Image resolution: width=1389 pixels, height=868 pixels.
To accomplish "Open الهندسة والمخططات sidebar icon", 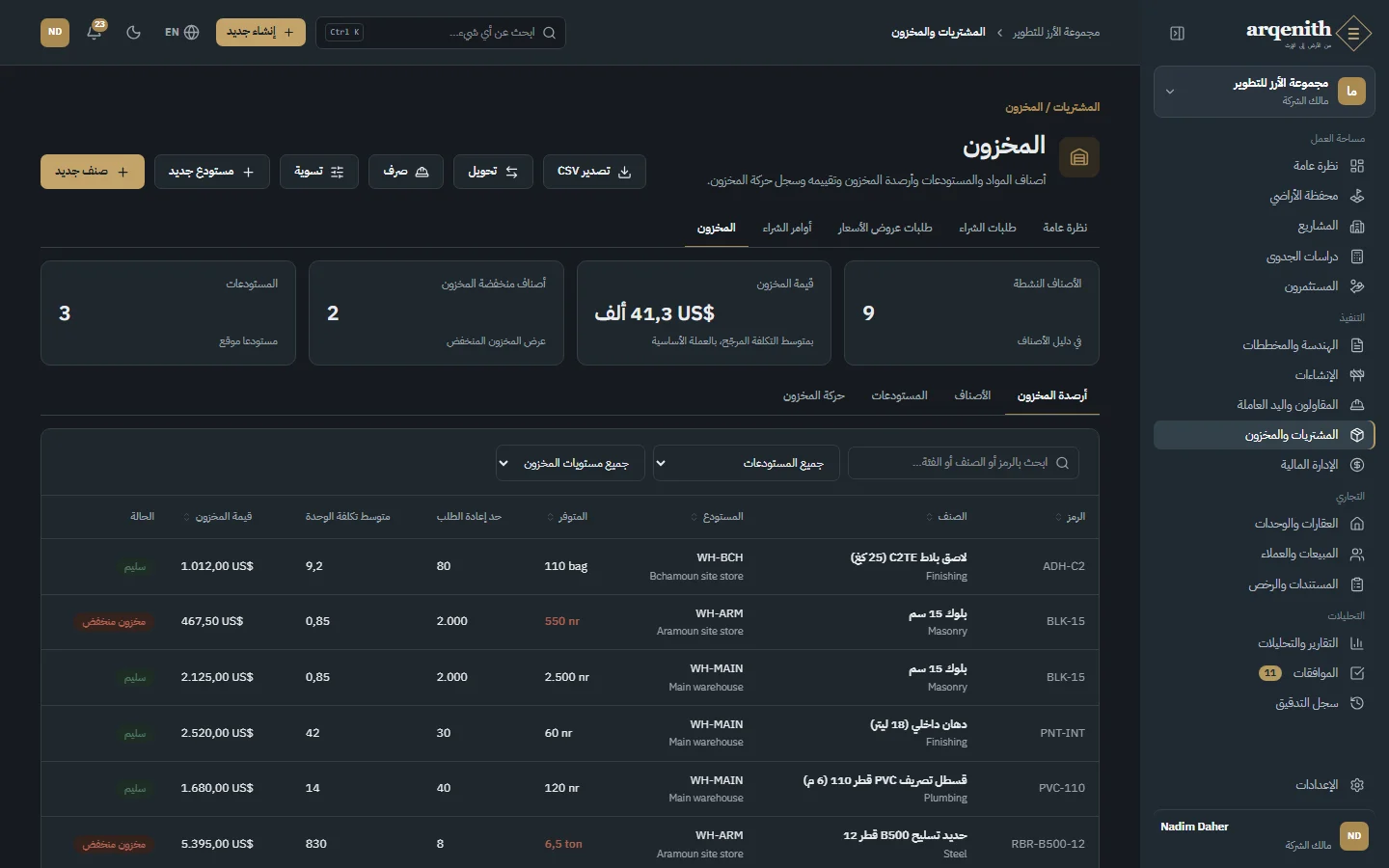I will [x=1357, y=345].
